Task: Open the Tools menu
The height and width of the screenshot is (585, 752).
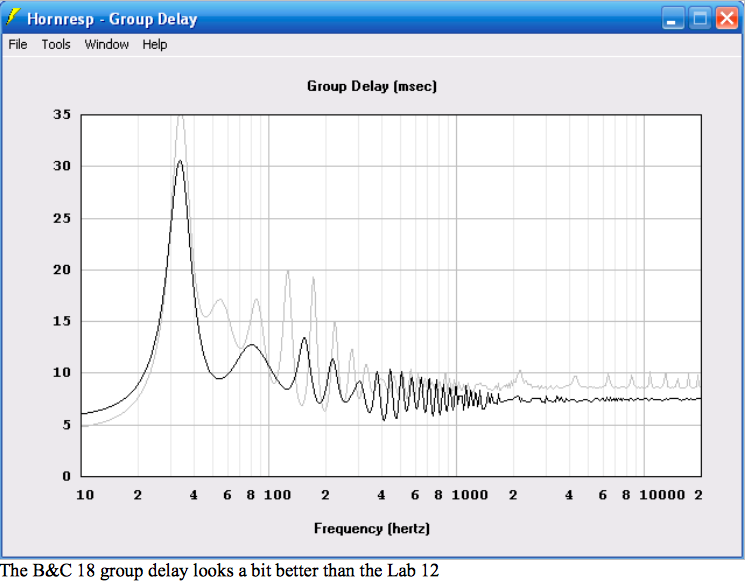Action: 56,45
